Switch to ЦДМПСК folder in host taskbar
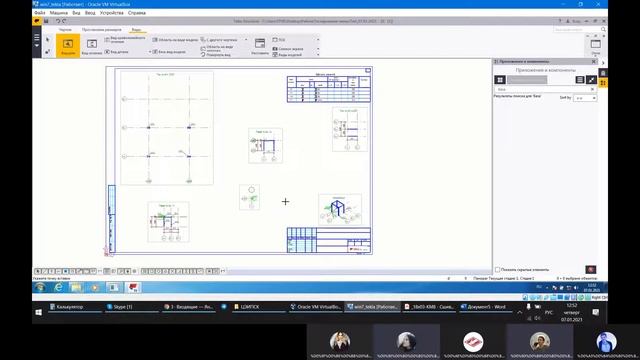The height and width of the screenshot is (360, 640). pos(259,307)
